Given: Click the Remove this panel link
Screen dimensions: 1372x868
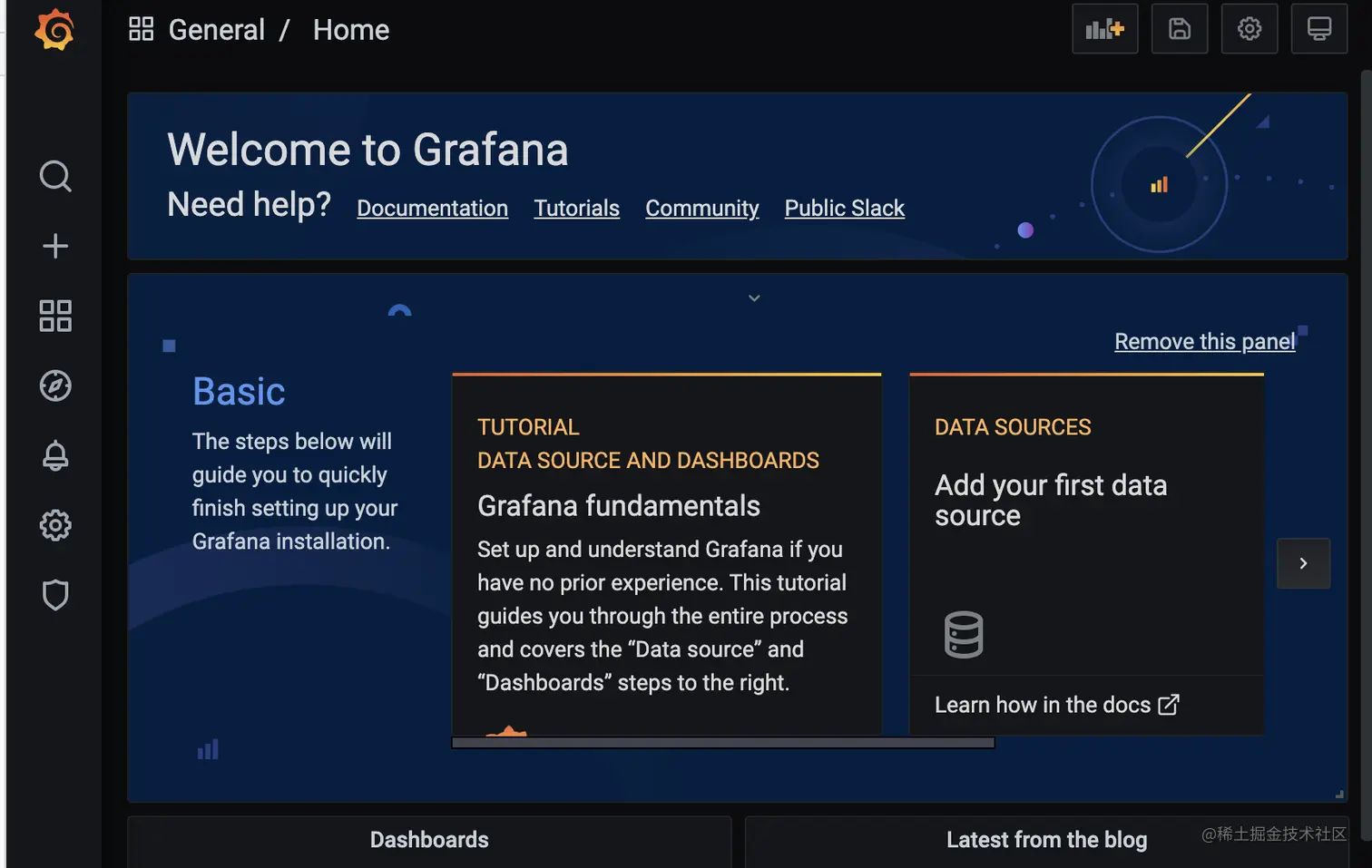Looking at the screenshot, I should (x=1204, y=341).
